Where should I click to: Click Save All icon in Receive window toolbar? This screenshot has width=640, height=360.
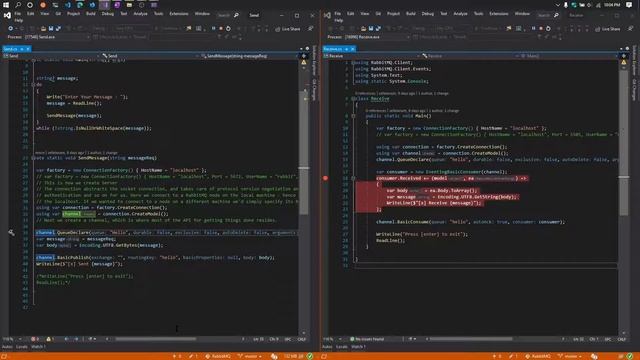[x=378, y=29]
